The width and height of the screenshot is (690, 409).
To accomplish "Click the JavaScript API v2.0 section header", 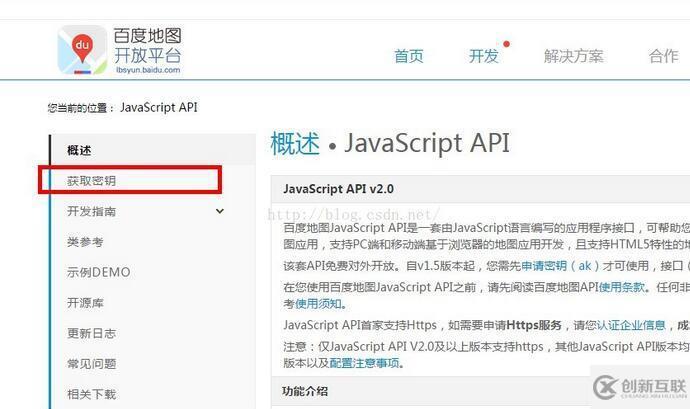I will (338, 189).
